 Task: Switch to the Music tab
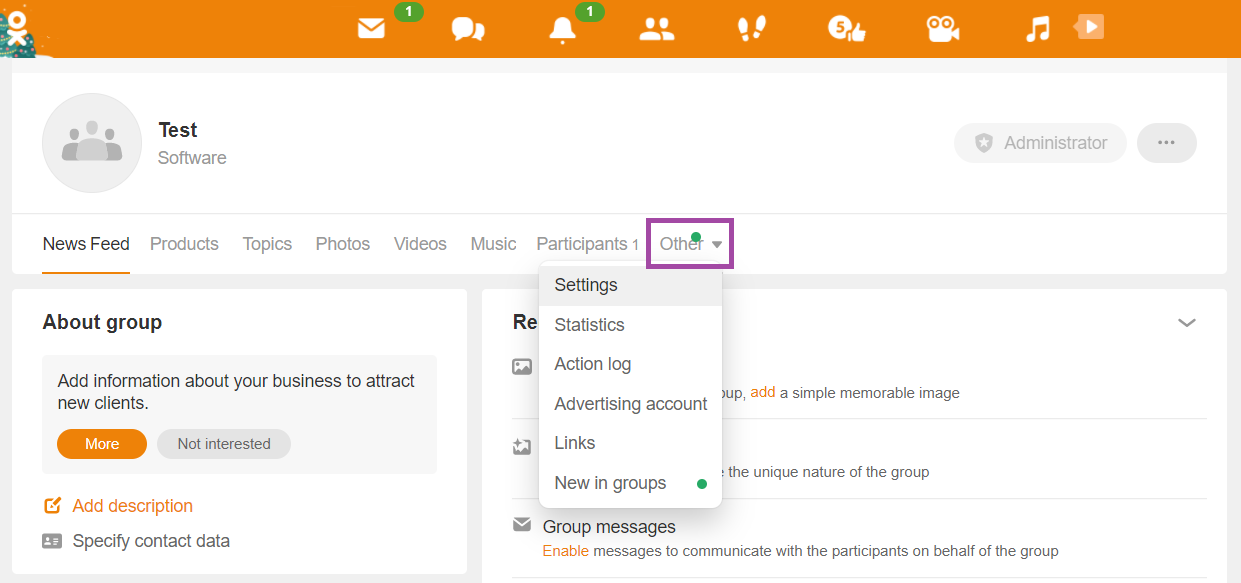[x=493, y=244]
